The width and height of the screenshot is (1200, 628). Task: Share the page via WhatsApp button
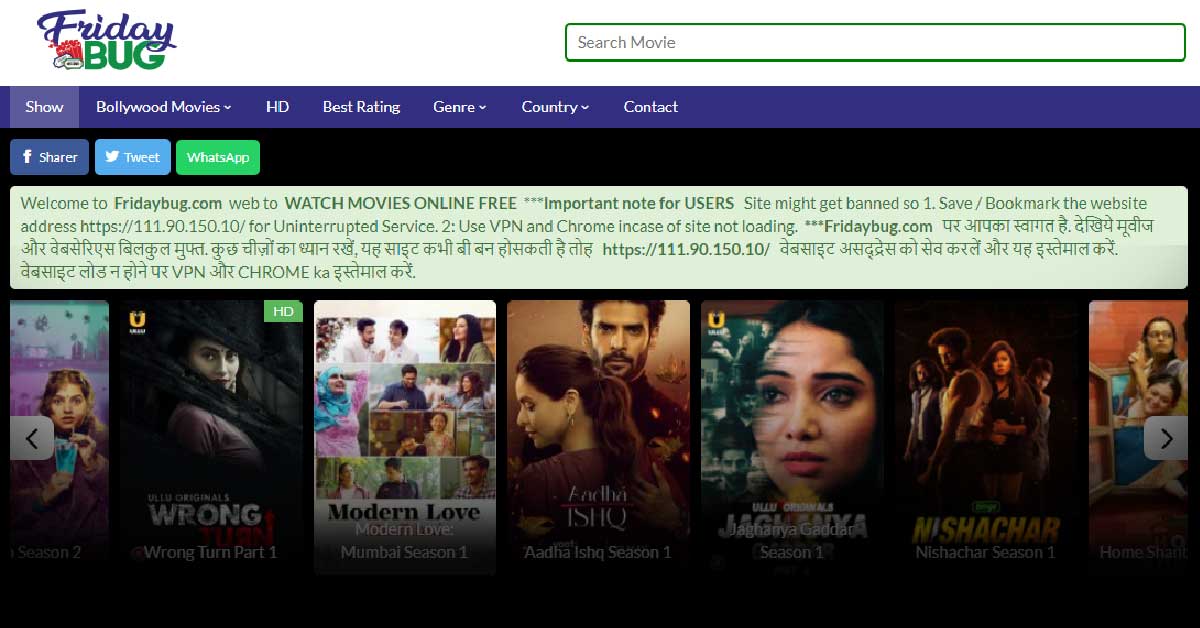click(218, 157)
